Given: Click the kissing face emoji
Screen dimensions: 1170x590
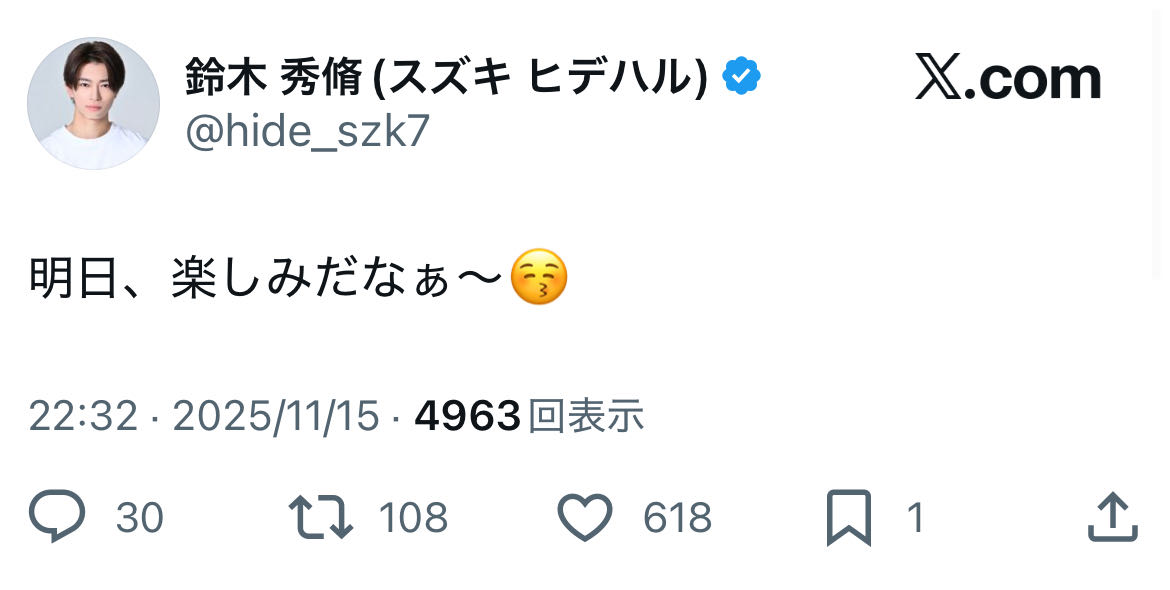Looking at the screenshot, I should pos(539,278).
